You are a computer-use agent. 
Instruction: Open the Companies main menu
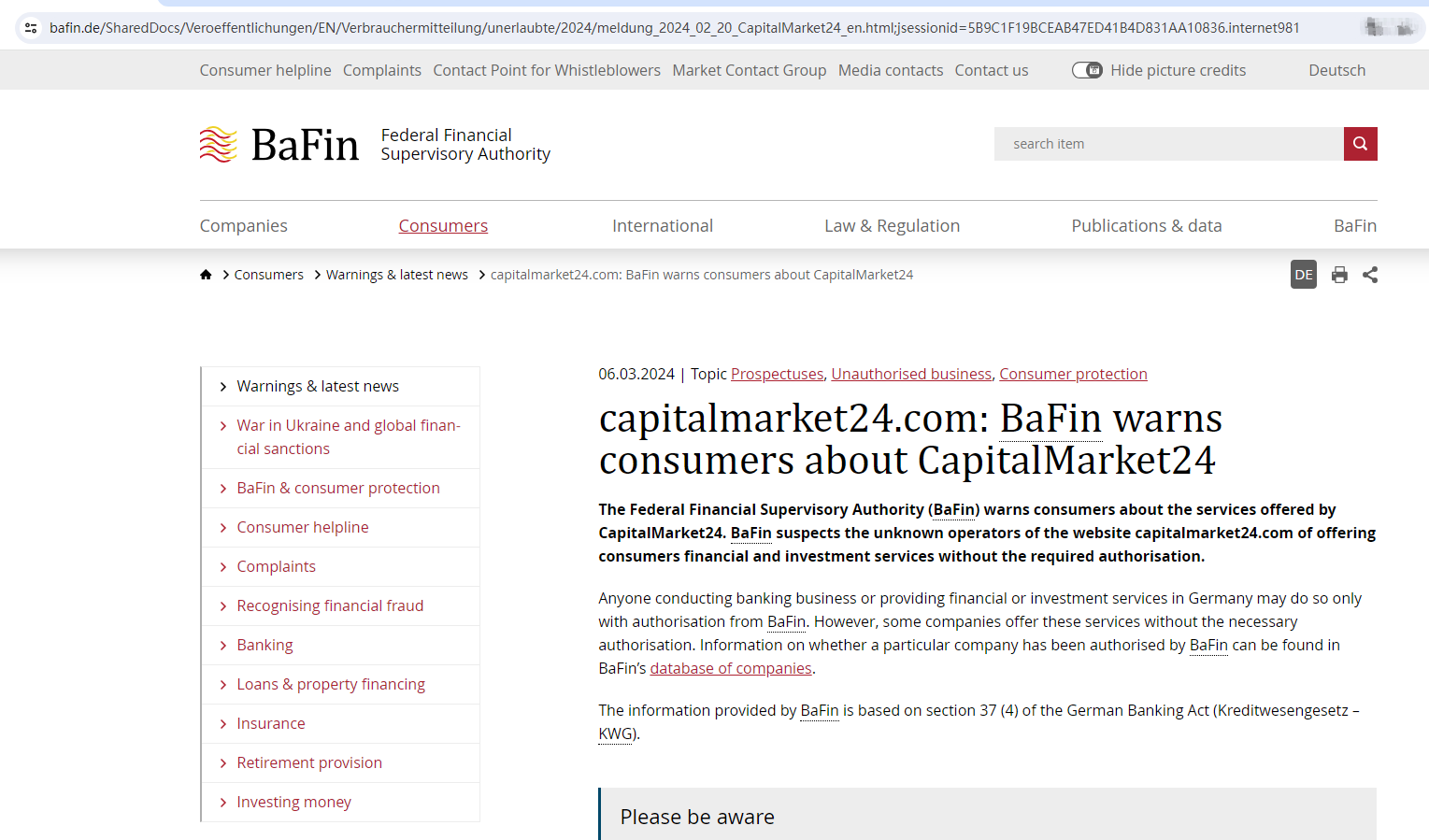243,225
